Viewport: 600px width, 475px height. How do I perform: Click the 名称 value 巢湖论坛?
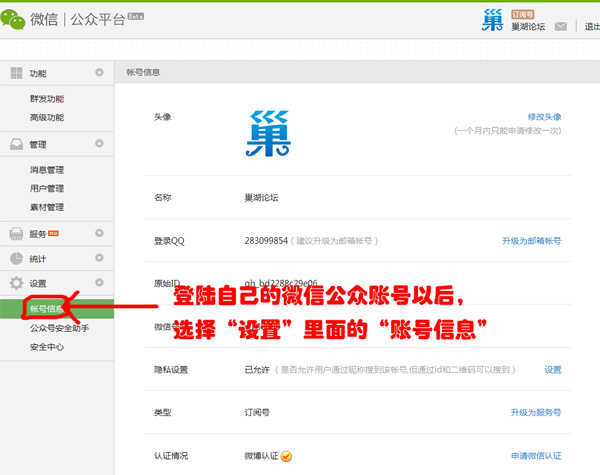click(261, 198)
